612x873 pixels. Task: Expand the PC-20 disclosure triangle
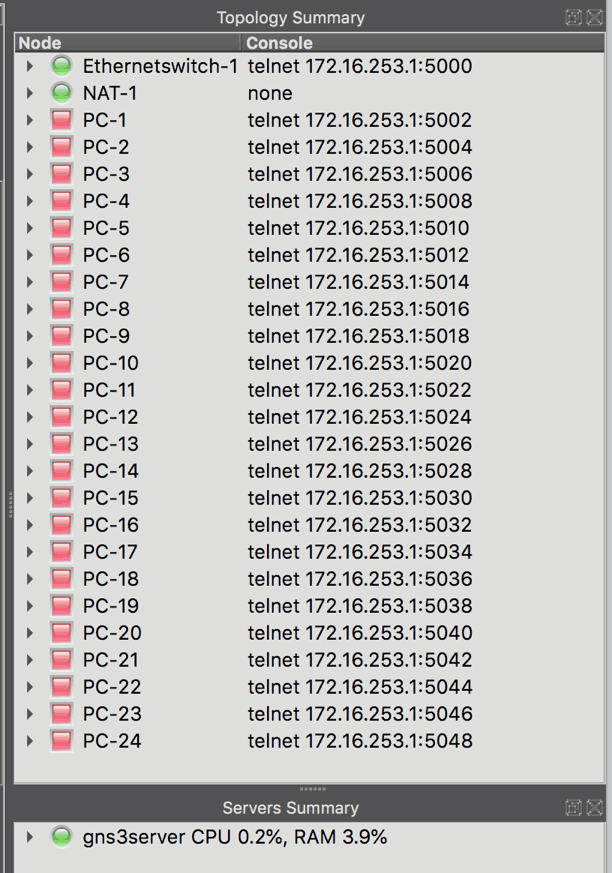[x=30, y=632]
